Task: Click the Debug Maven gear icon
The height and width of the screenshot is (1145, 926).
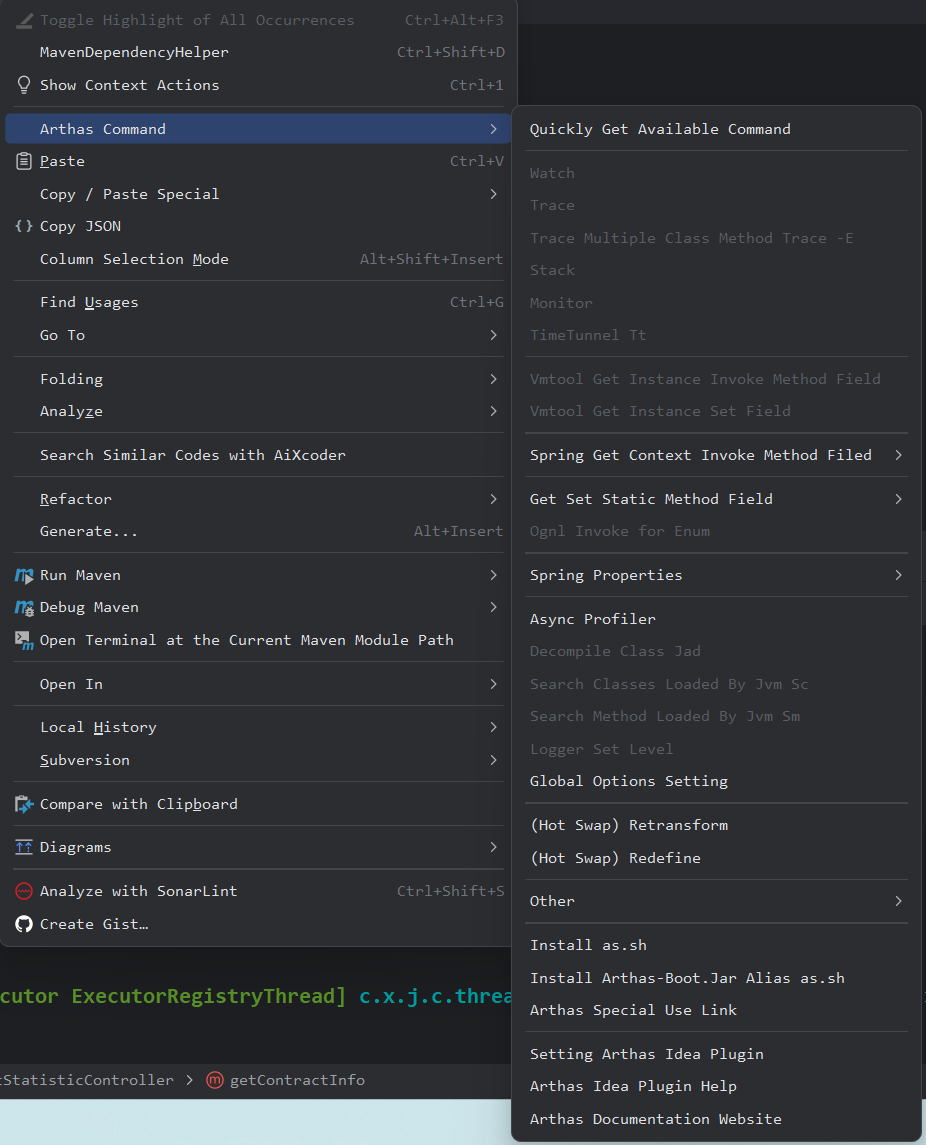Action: pos(24,608)
